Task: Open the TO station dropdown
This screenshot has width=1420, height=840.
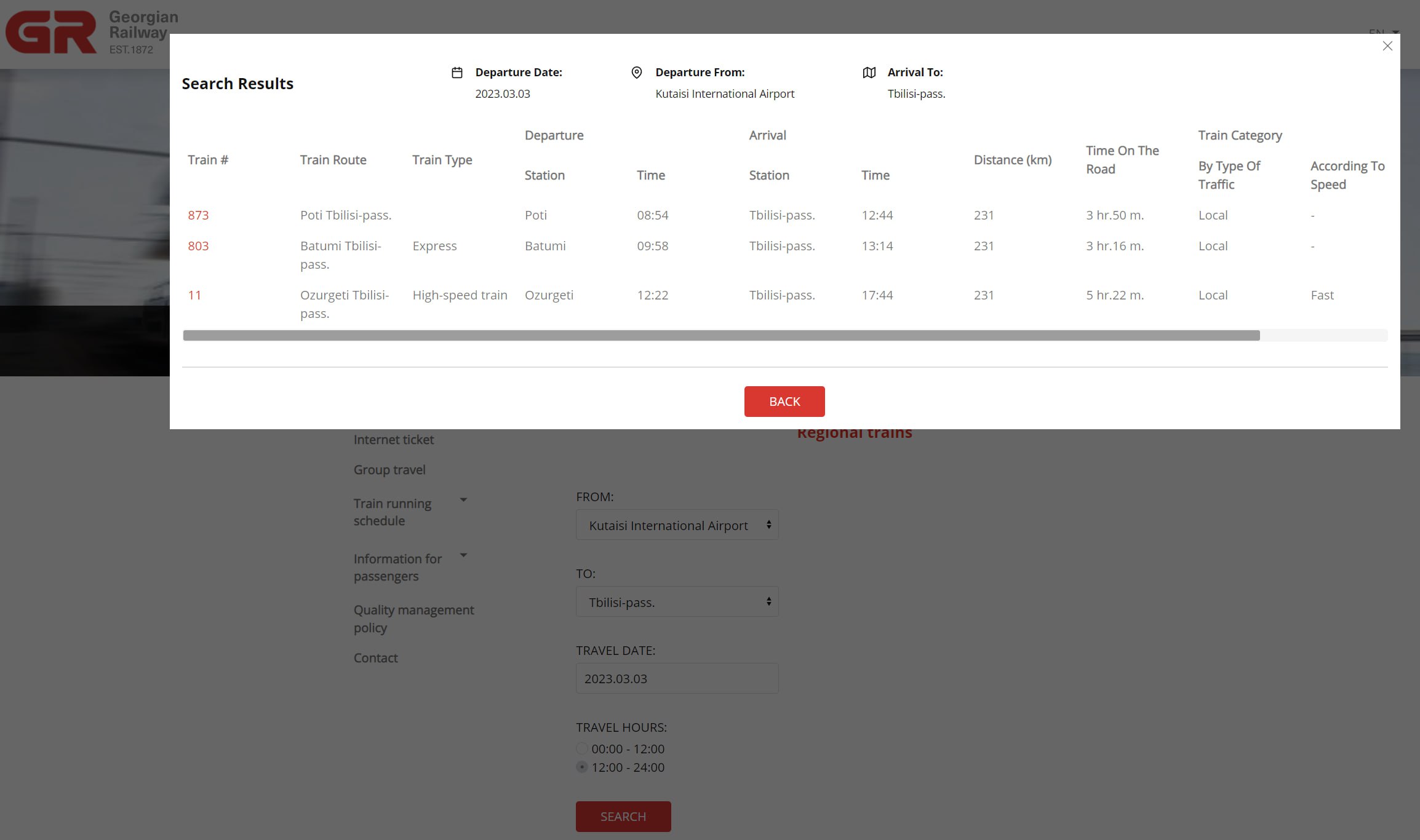Action: coord(677,602)
